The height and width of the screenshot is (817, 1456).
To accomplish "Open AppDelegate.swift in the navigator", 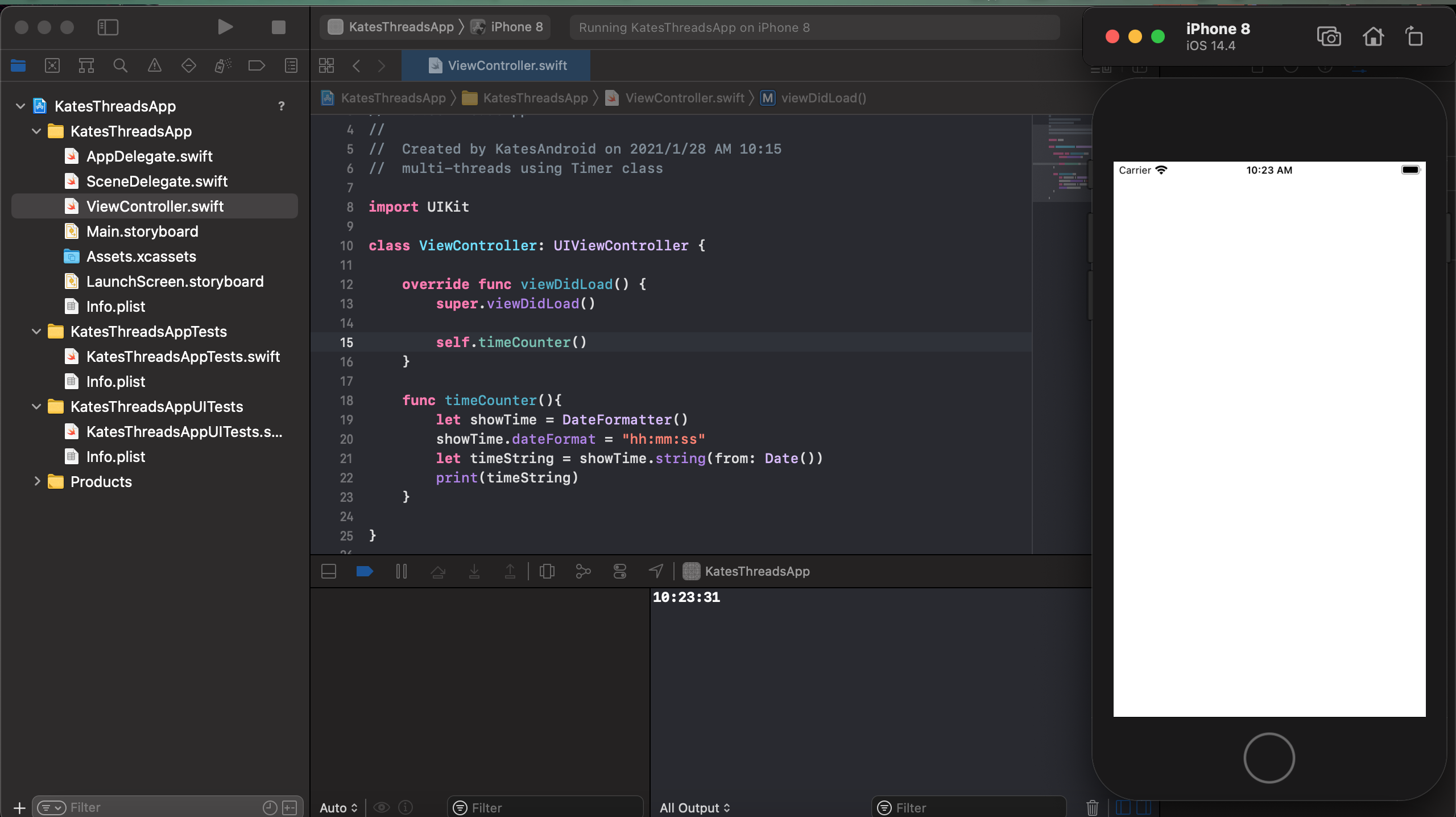I will pos(149,156).
